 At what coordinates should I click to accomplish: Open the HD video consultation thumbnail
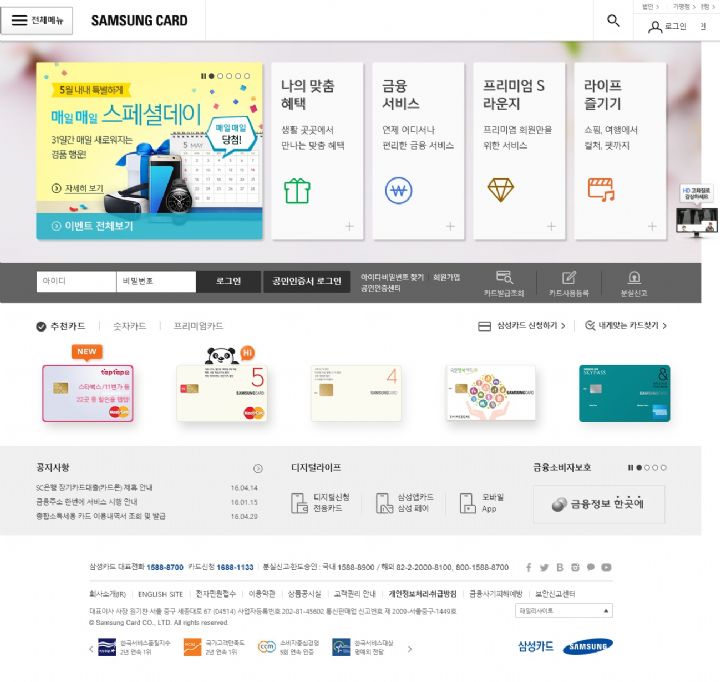(x=697, y=211)
